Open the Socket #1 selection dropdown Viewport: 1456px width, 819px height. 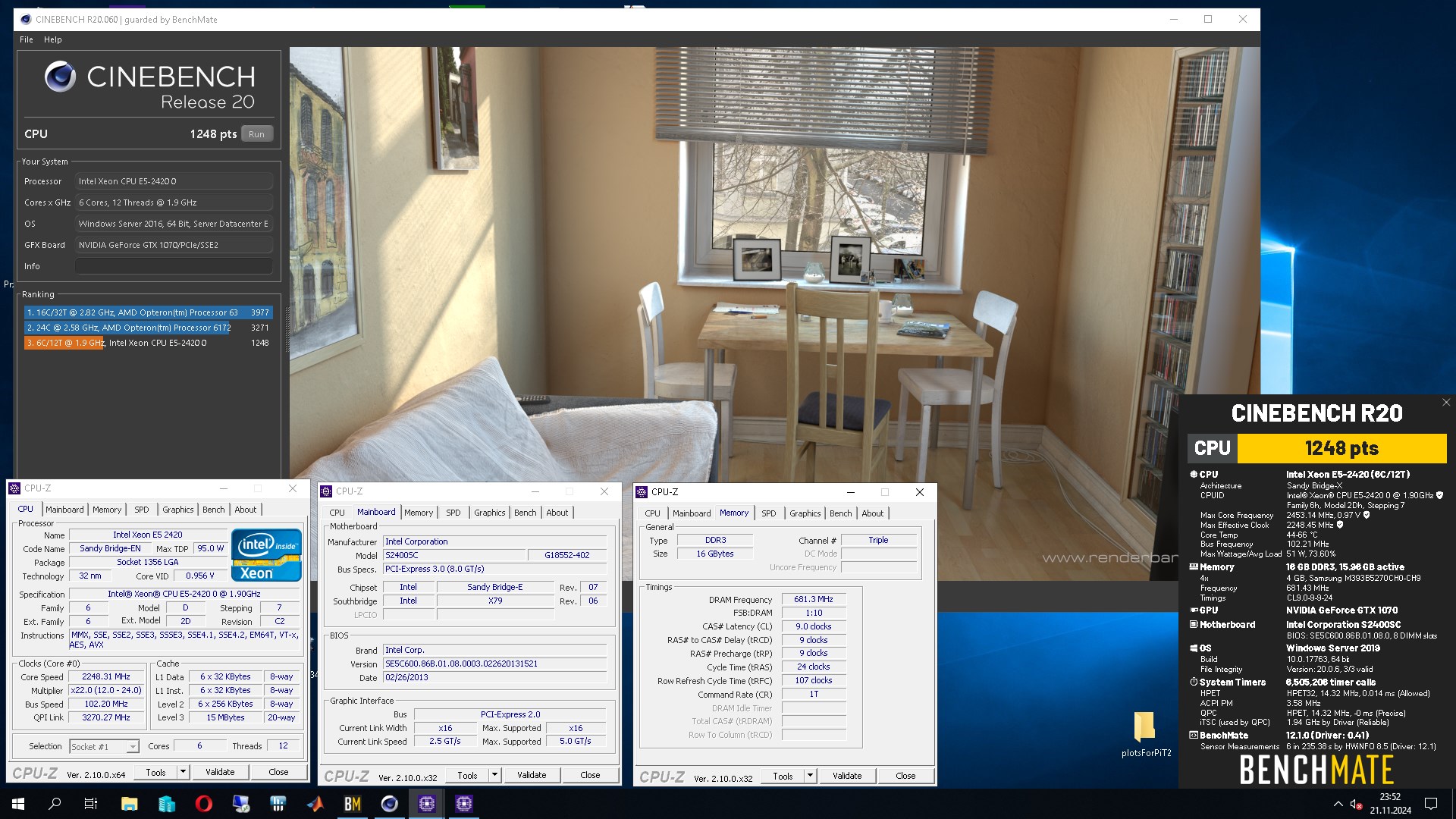104,747
